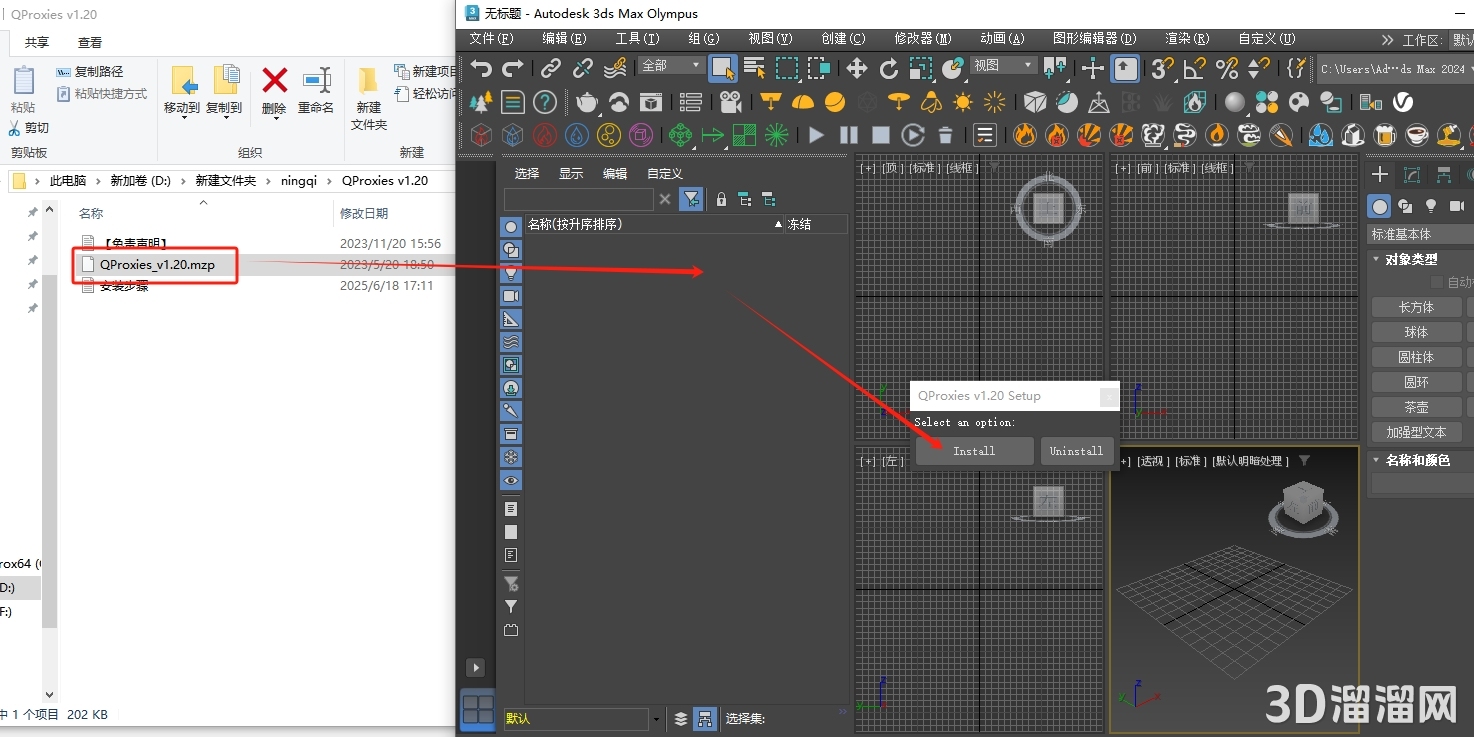
Task: Click the Scene Explorer search field
Action: point(578,200)
